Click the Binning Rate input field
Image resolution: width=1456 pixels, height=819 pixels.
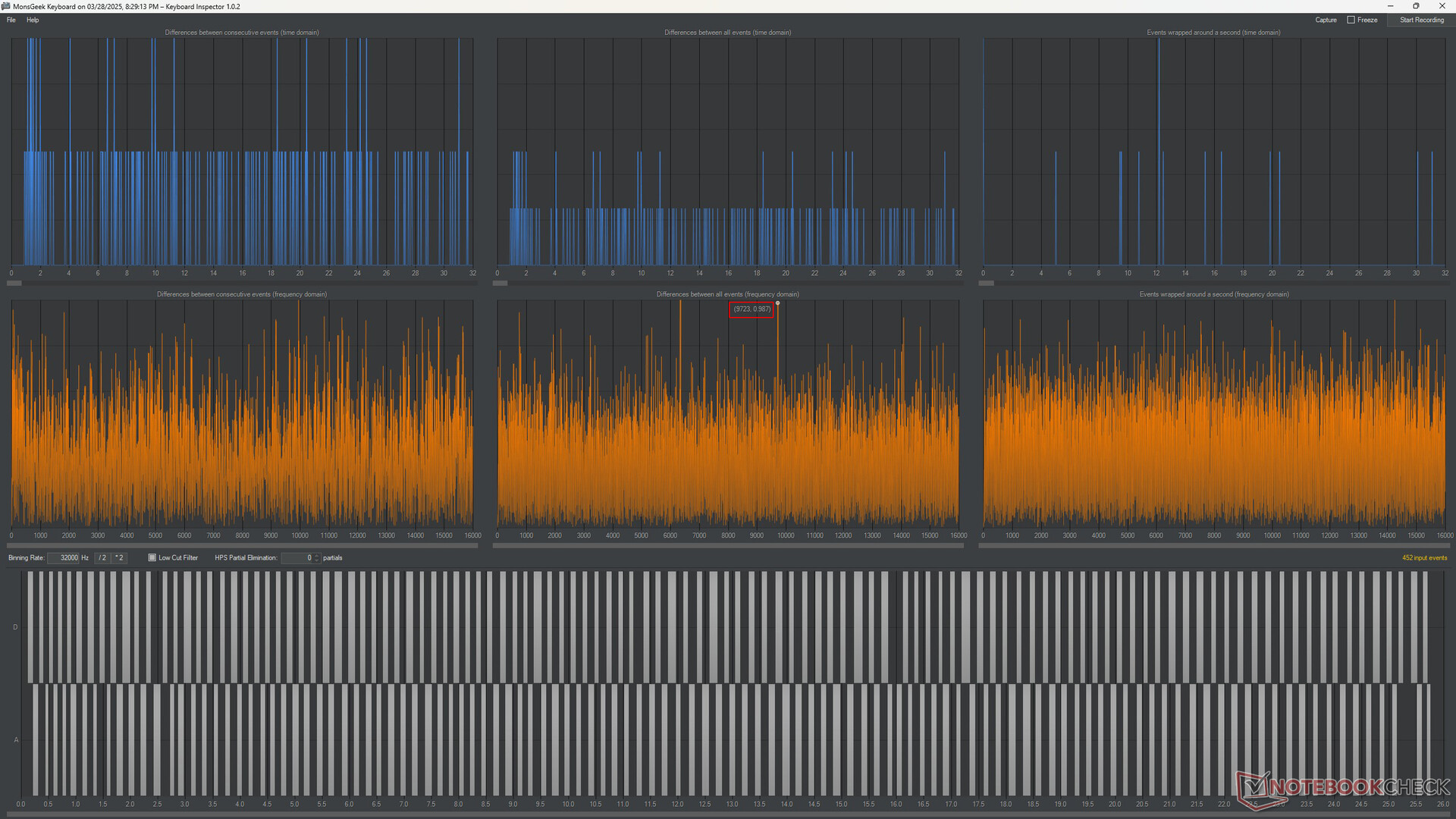(x=64, y=558)
